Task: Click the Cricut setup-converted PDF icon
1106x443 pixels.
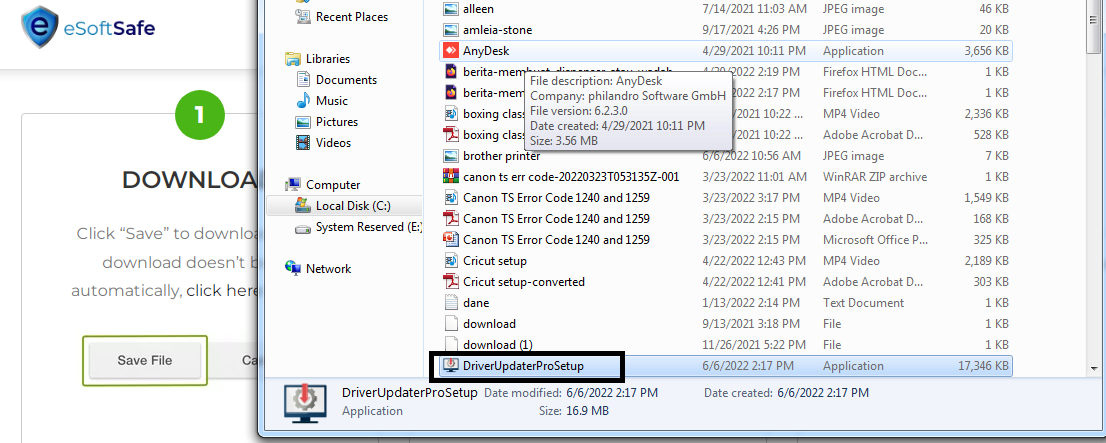Action: tap(451, 281)
